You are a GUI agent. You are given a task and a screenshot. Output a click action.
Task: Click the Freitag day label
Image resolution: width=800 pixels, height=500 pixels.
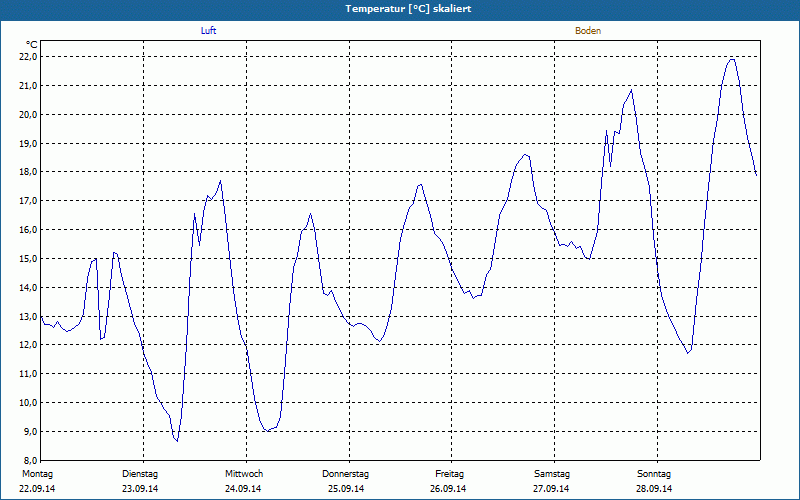449,474
